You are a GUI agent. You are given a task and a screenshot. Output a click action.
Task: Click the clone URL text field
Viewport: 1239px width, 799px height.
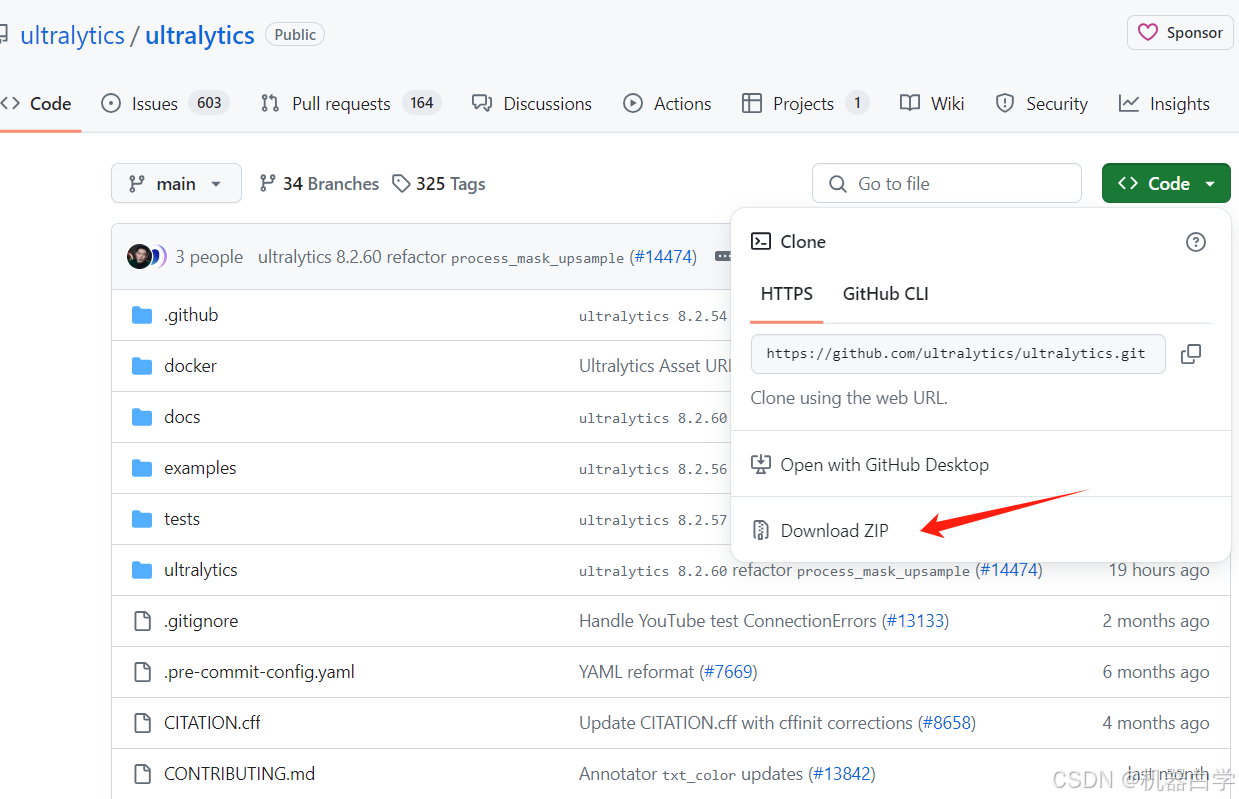pyautogui.click(x=957, y=354)
